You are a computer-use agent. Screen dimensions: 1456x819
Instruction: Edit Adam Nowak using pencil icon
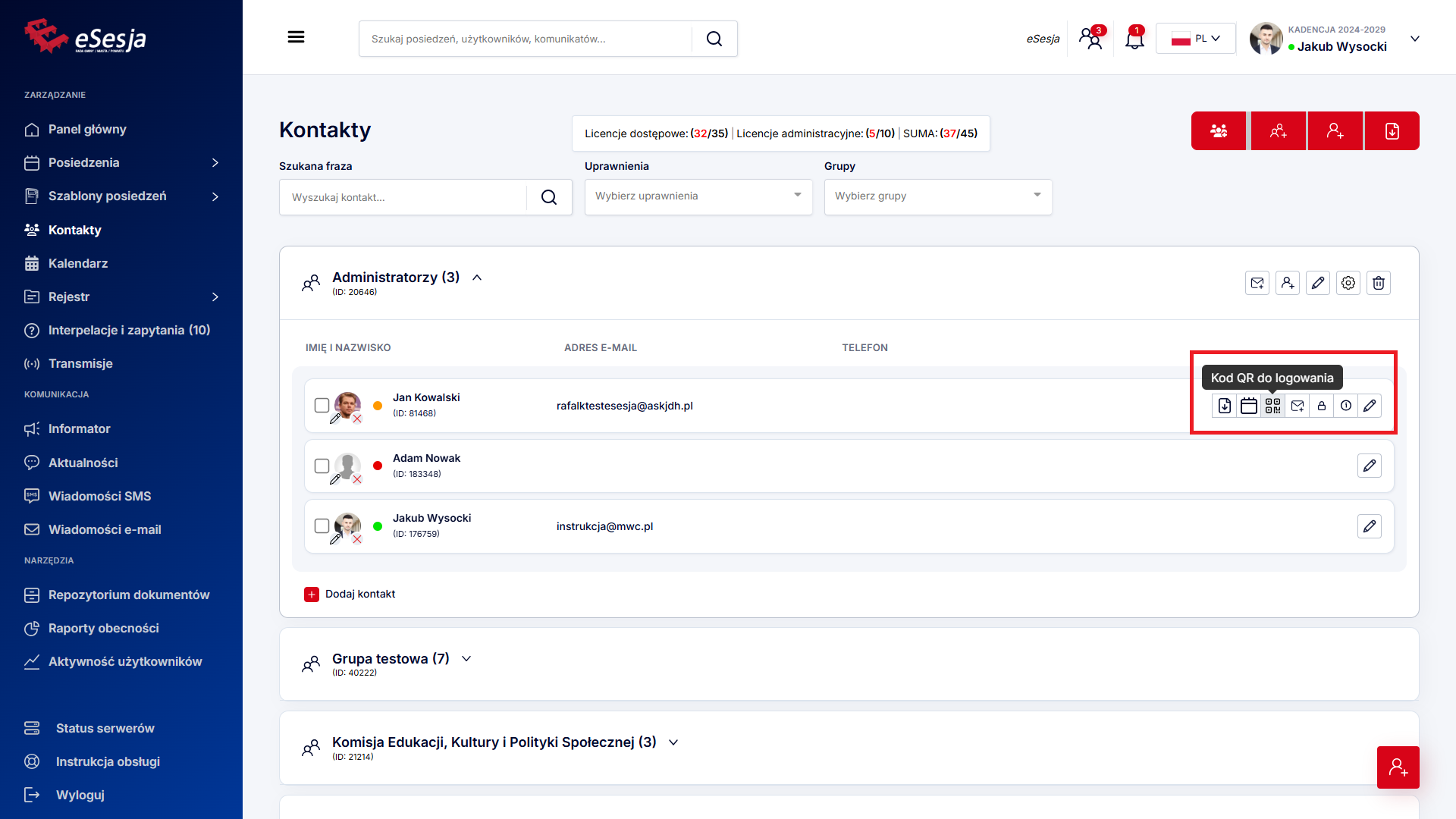coord(1370,466)
